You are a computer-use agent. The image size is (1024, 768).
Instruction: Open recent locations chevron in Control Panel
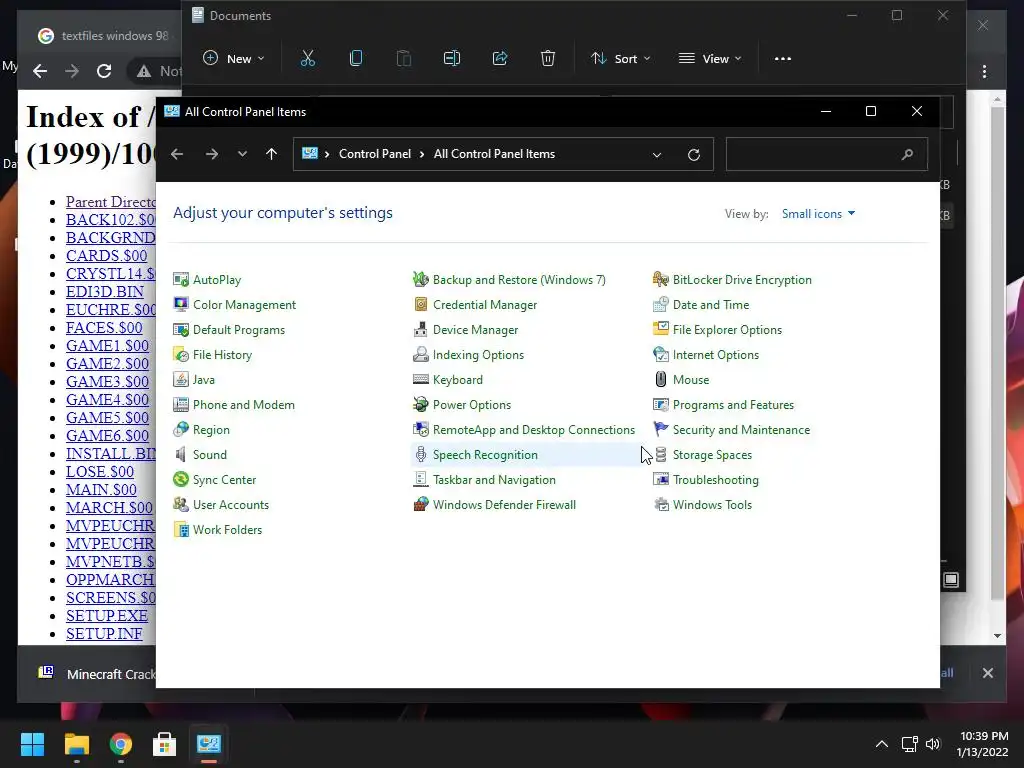(x=242, y=154)
